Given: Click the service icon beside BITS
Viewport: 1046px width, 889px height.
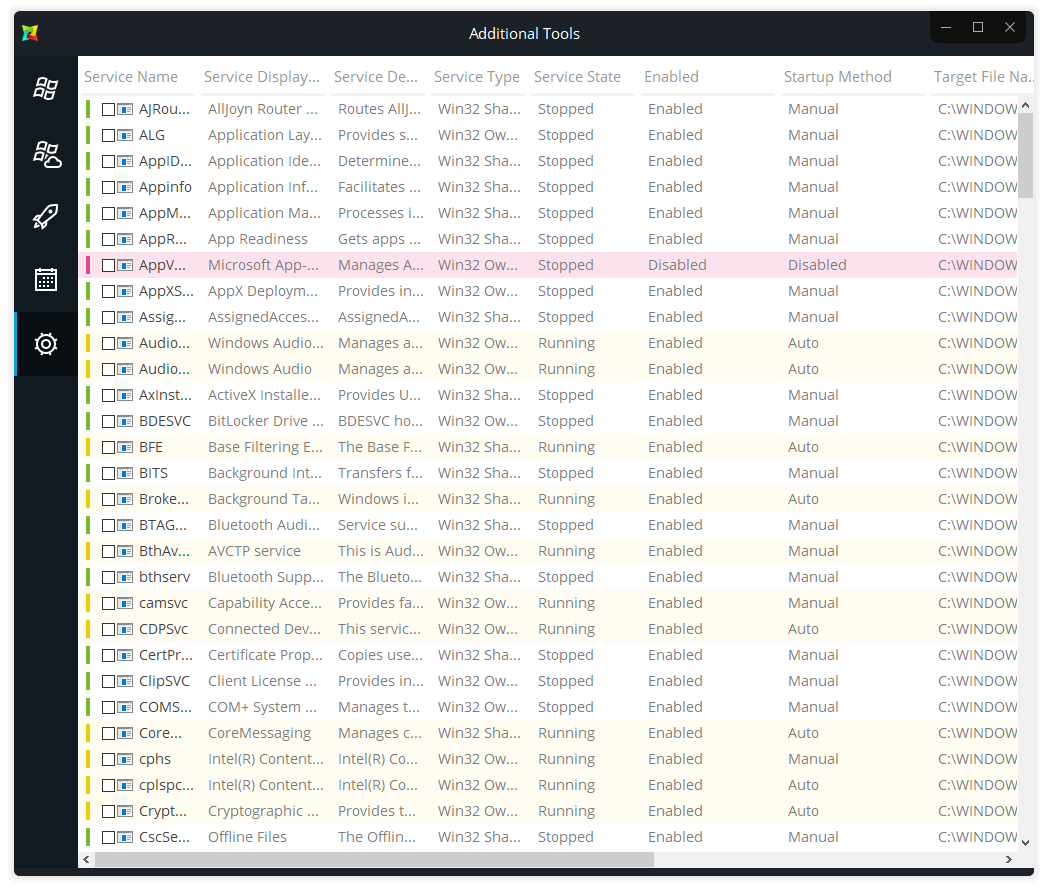Looking at the screenshot, I should coord(125,474).
